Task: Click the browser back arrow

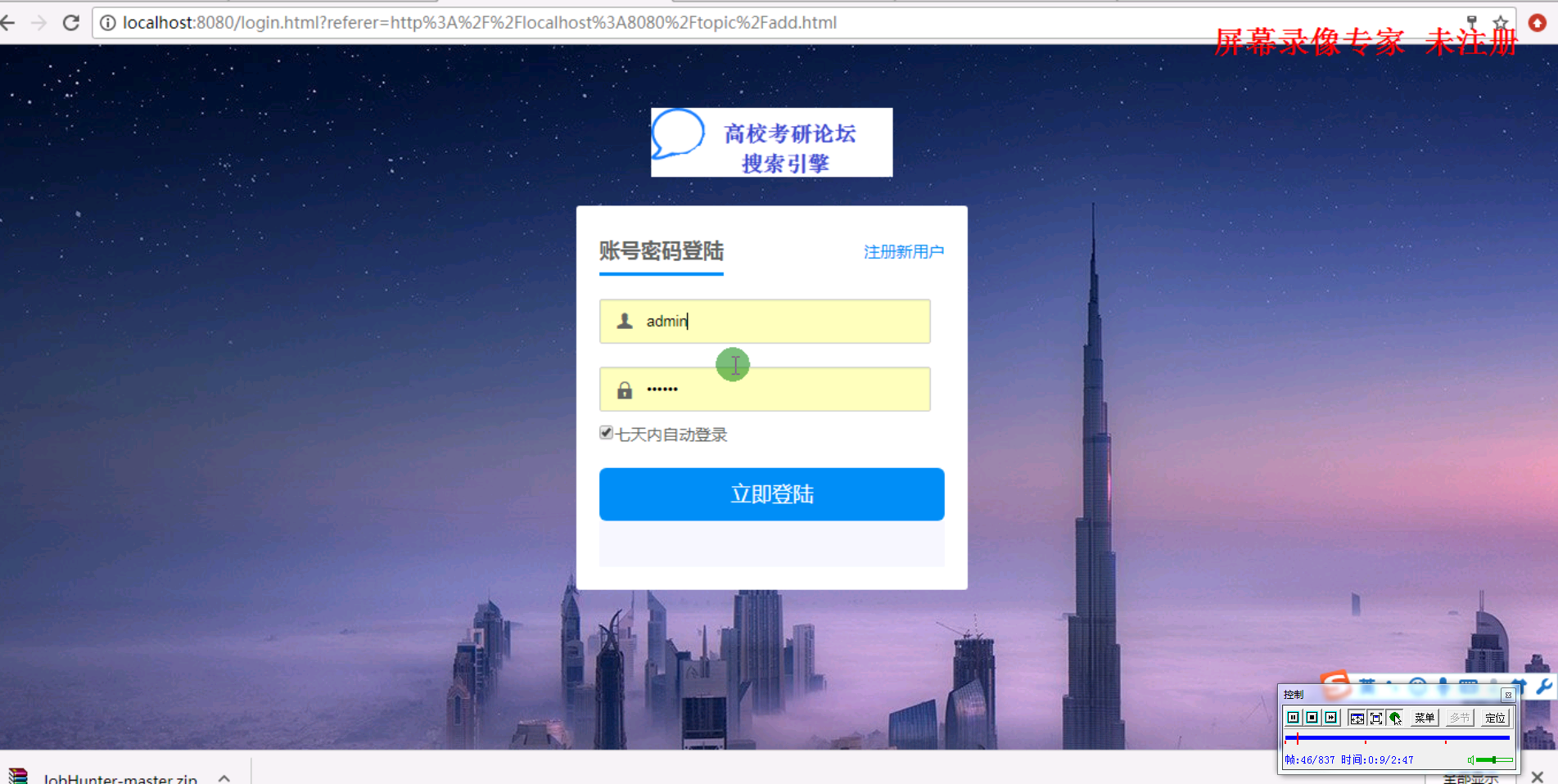Action: (x=7, y=22)
